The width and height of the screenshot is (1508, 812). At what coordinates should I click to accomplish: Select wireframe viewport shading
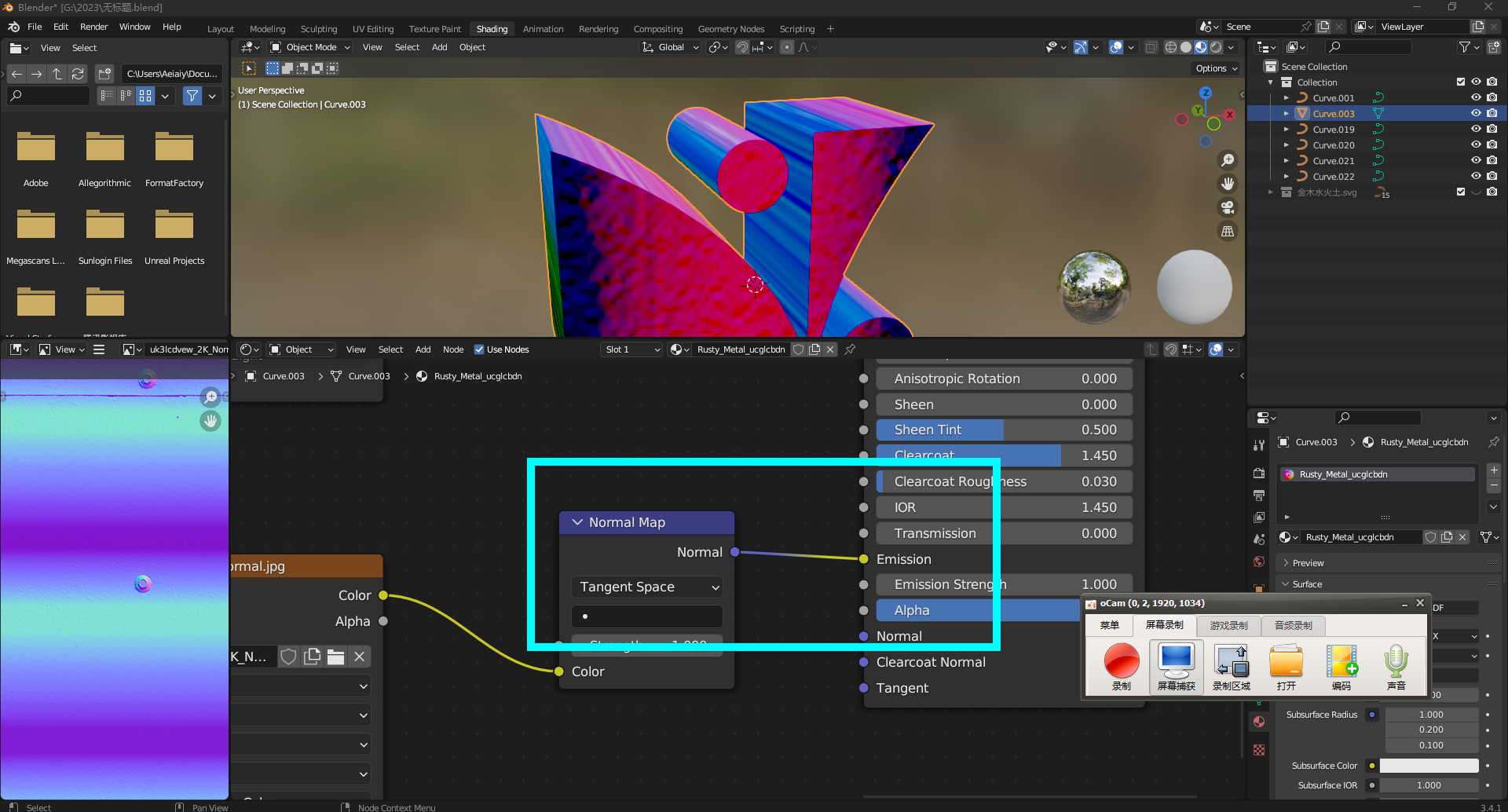tap(1171, 47)
